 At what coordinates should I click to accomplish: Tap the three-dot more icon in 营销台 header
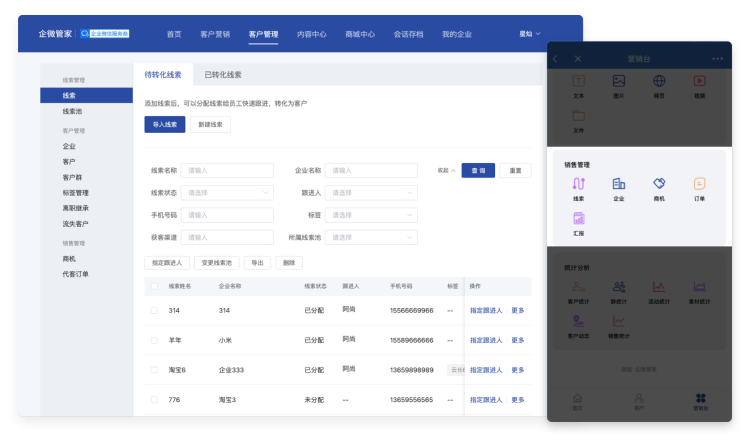click(x=717, y=59)
